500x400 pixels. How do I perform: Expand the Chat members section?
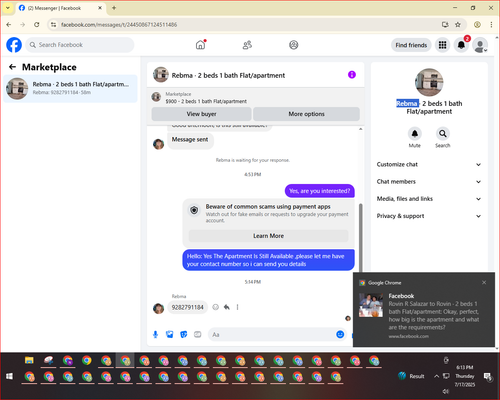(429, 182)
